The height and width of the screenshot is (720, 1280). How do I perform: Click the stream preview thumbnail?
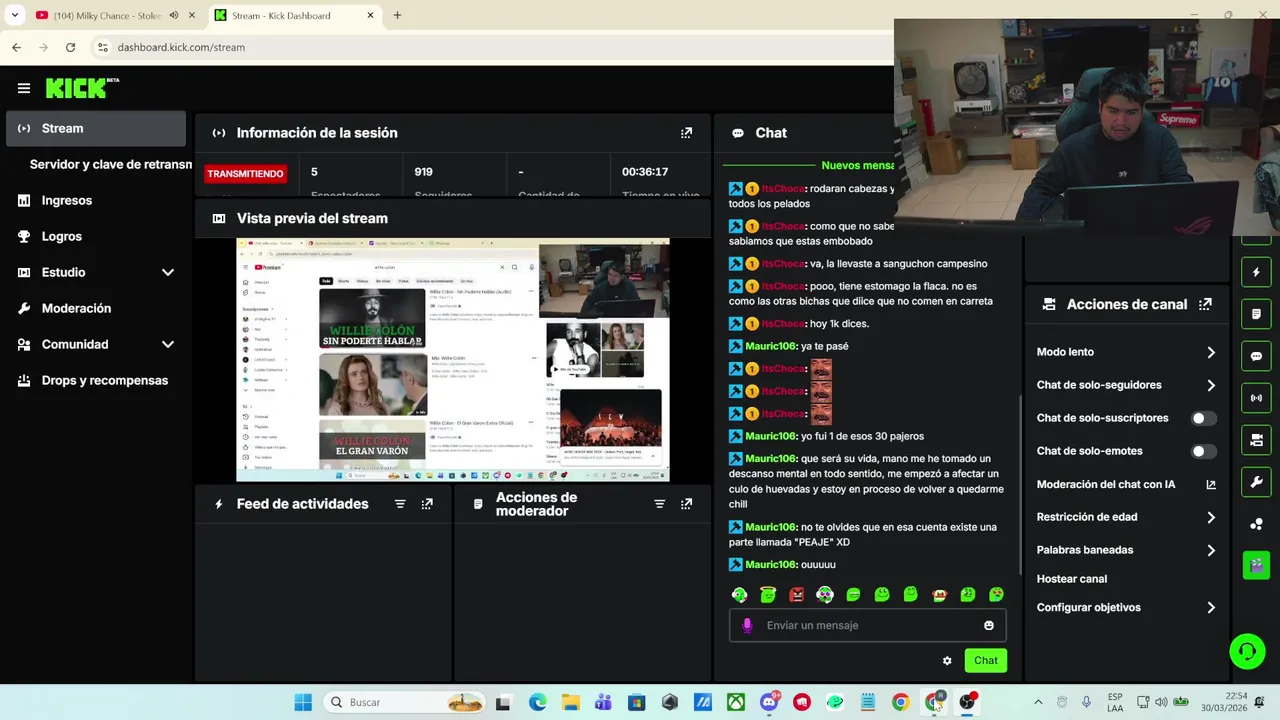pos(452,360)
